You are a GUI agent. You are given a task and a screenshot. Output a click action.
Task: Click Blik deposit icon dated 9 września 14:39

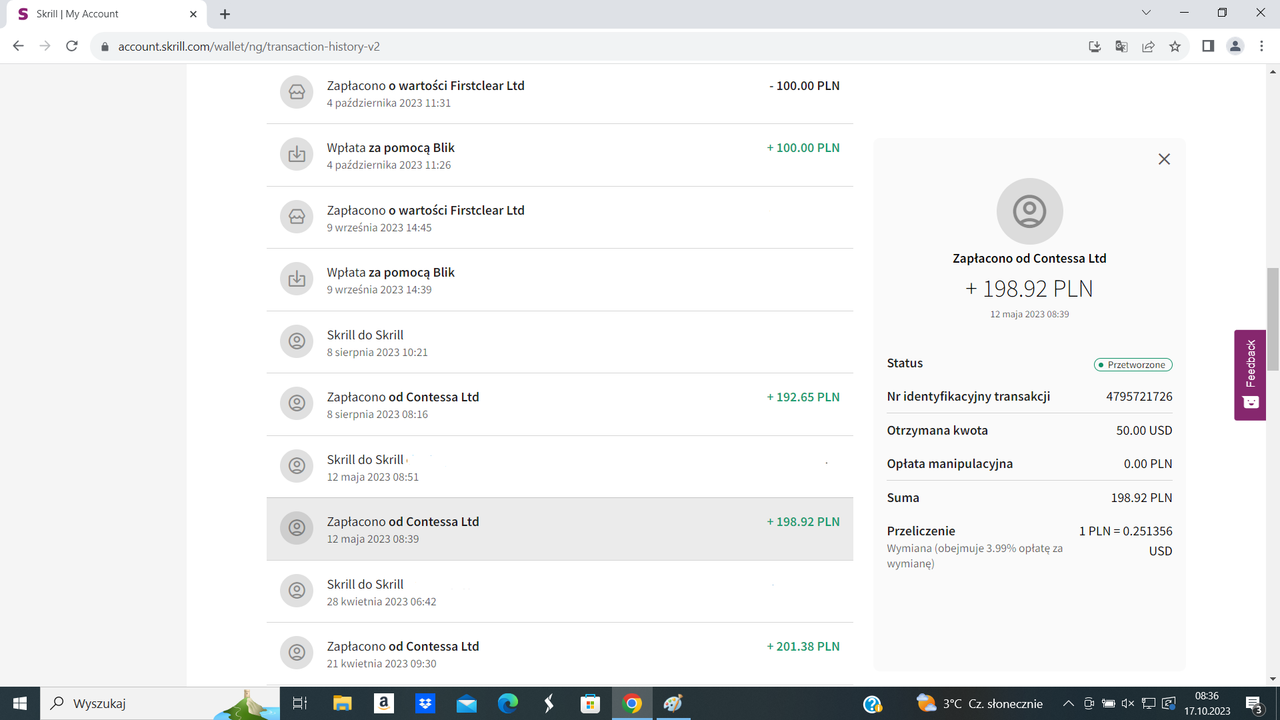pos(296,280)
